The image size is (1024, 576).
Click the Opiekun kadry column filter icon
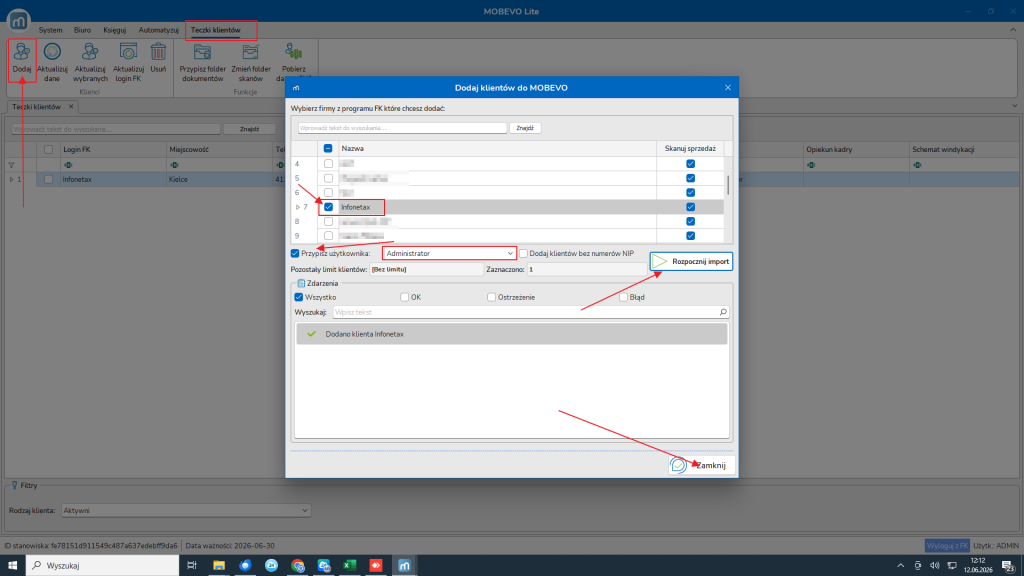tap(810, 165)
